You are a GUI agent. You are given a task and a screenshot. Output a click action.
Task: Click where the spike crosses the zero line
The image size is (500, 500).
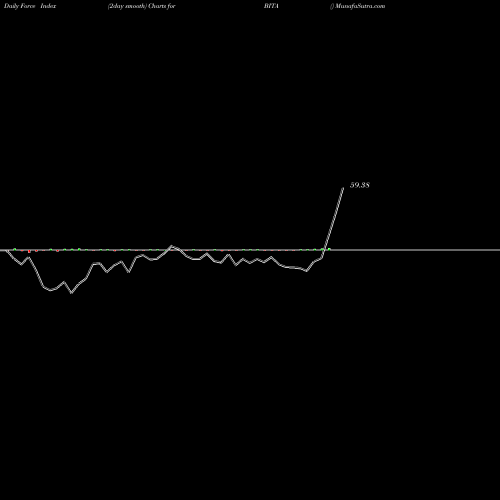pyautogui.click(x=324, y=250)
